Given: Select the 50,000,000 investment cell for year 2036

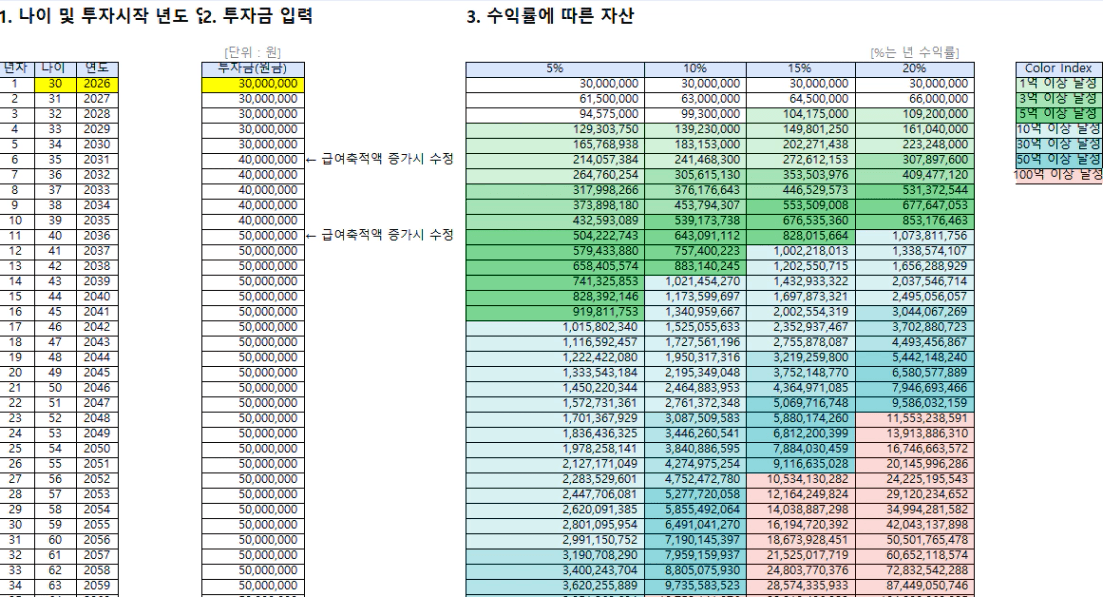Looking at the screenshot, I should coord(253,236).
